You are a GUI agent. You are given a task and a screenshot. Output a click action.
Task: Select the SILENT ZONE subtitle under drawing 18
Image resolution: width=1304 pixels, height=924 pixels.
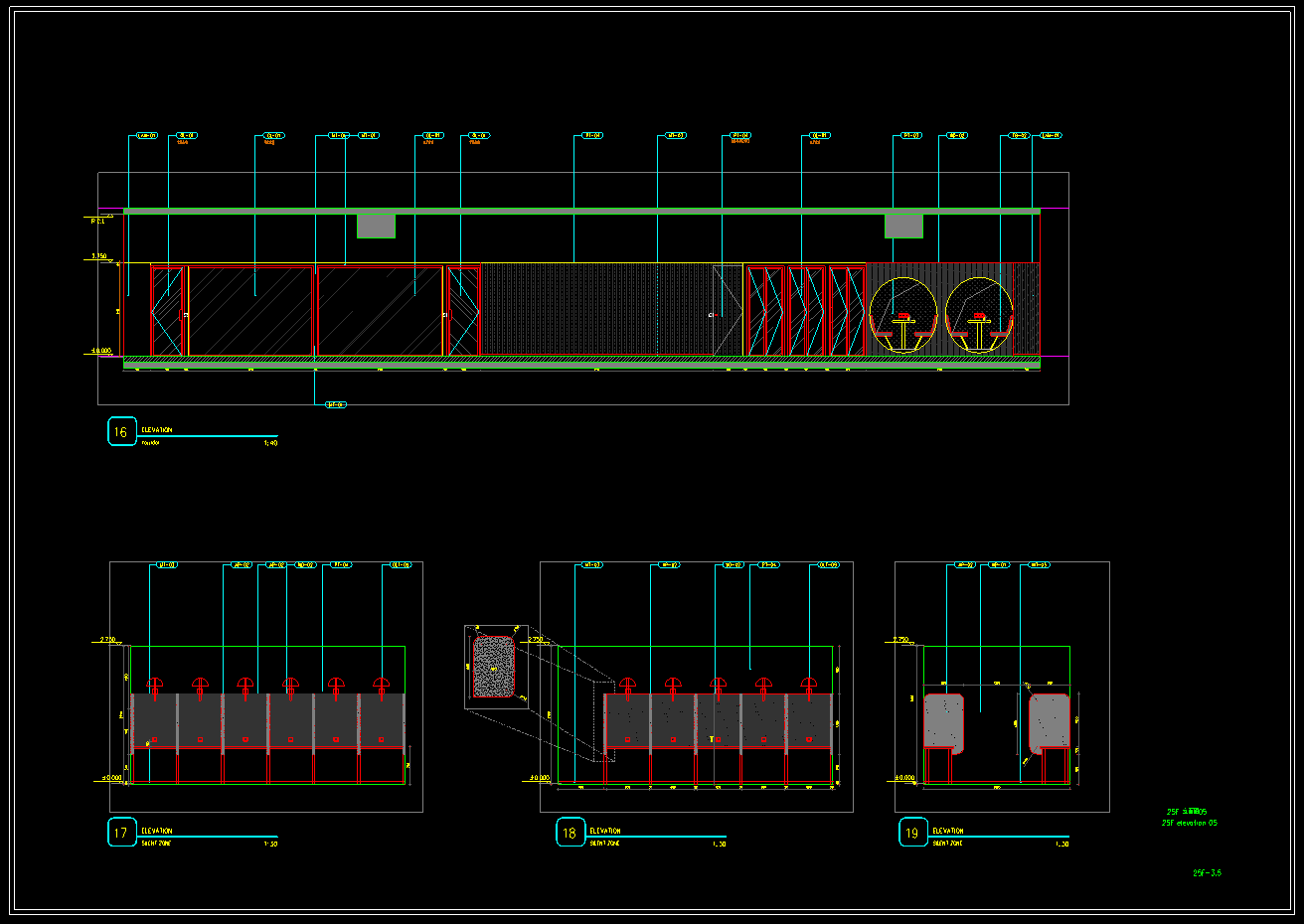604,844
